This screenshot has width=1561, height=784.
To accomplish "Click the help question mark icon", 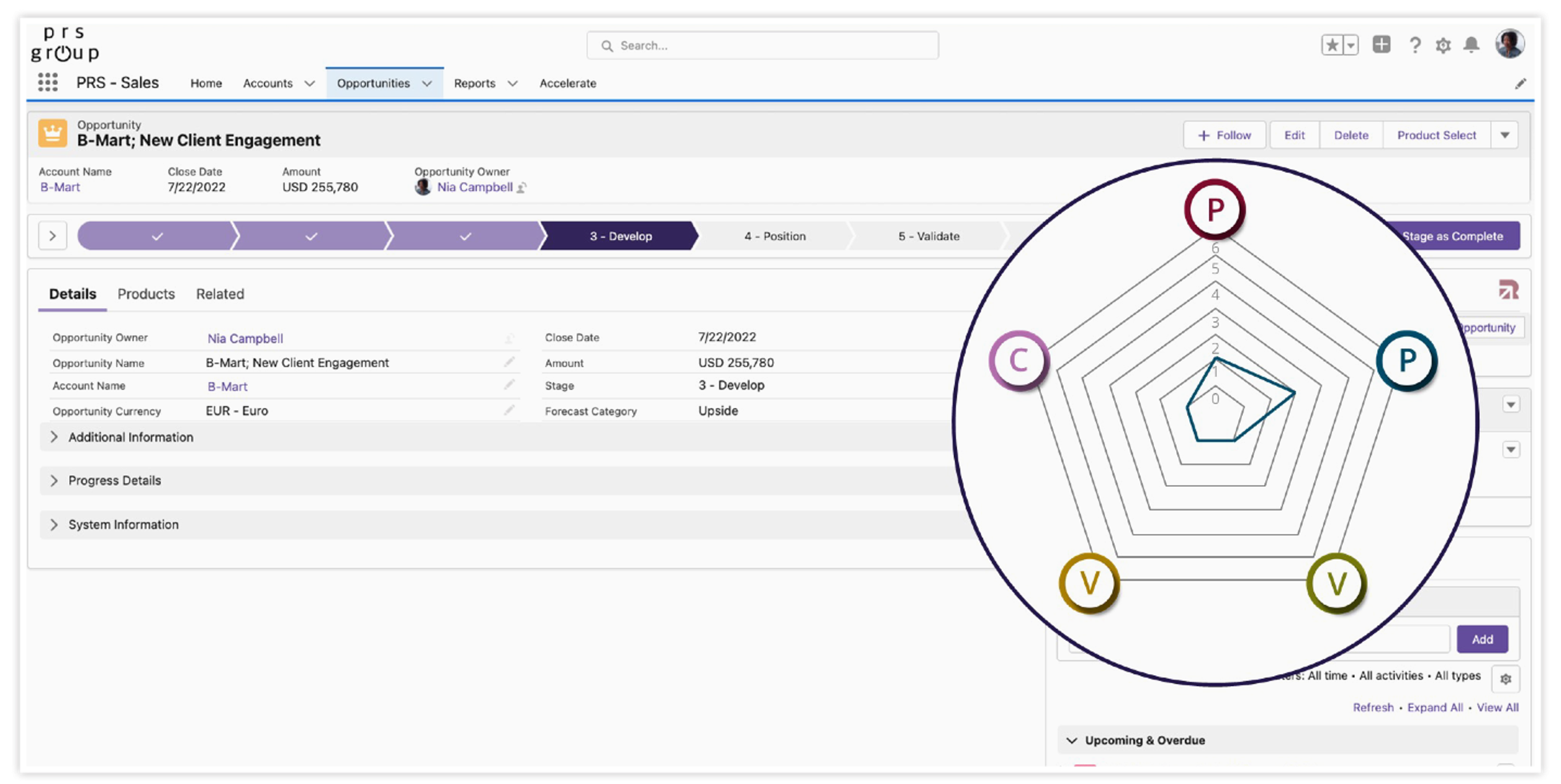I will tap(1415, 45).
